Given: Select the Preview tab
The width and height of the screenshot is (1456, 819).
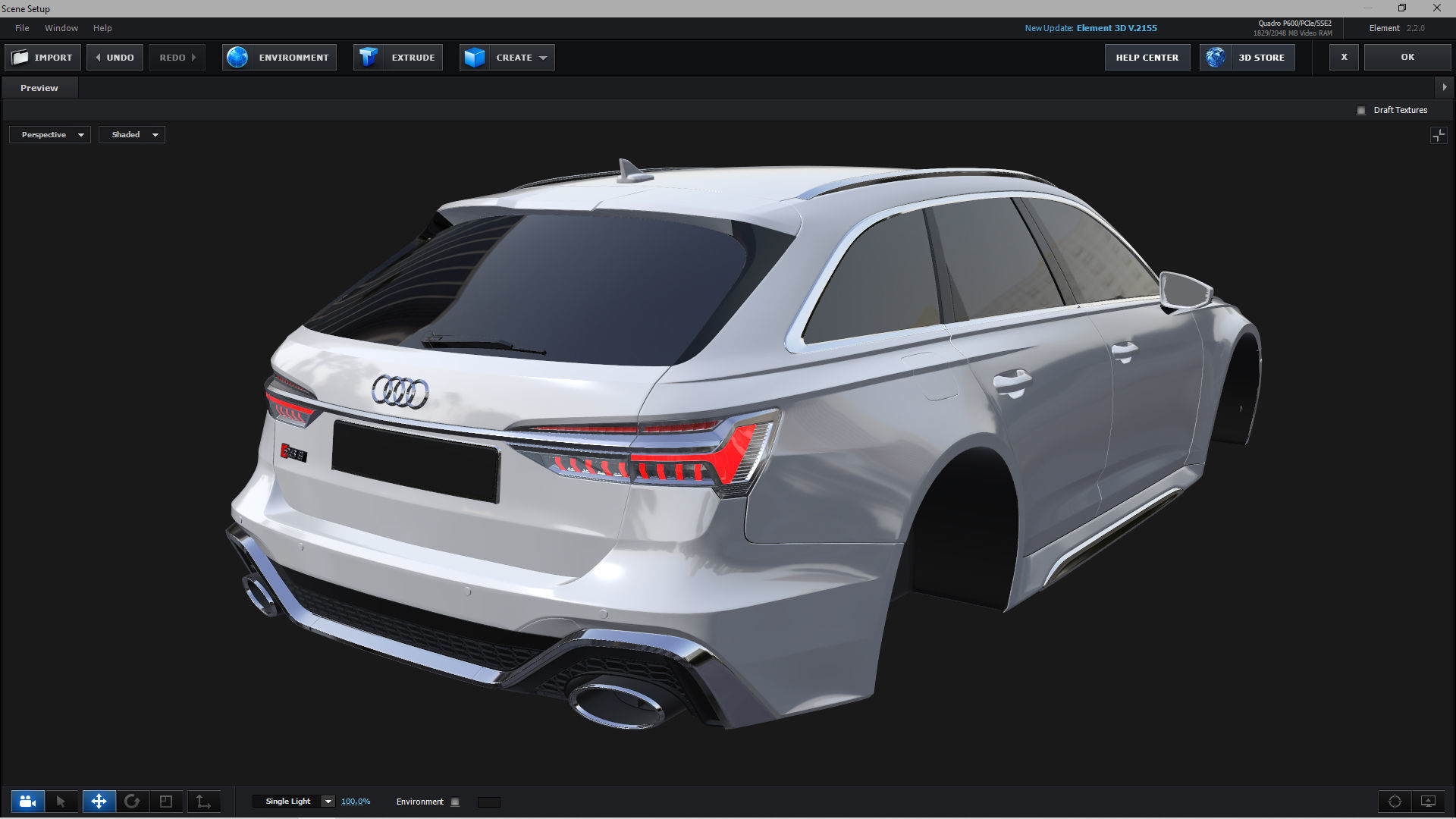Looking at the screenshot, I should (39, 88).
